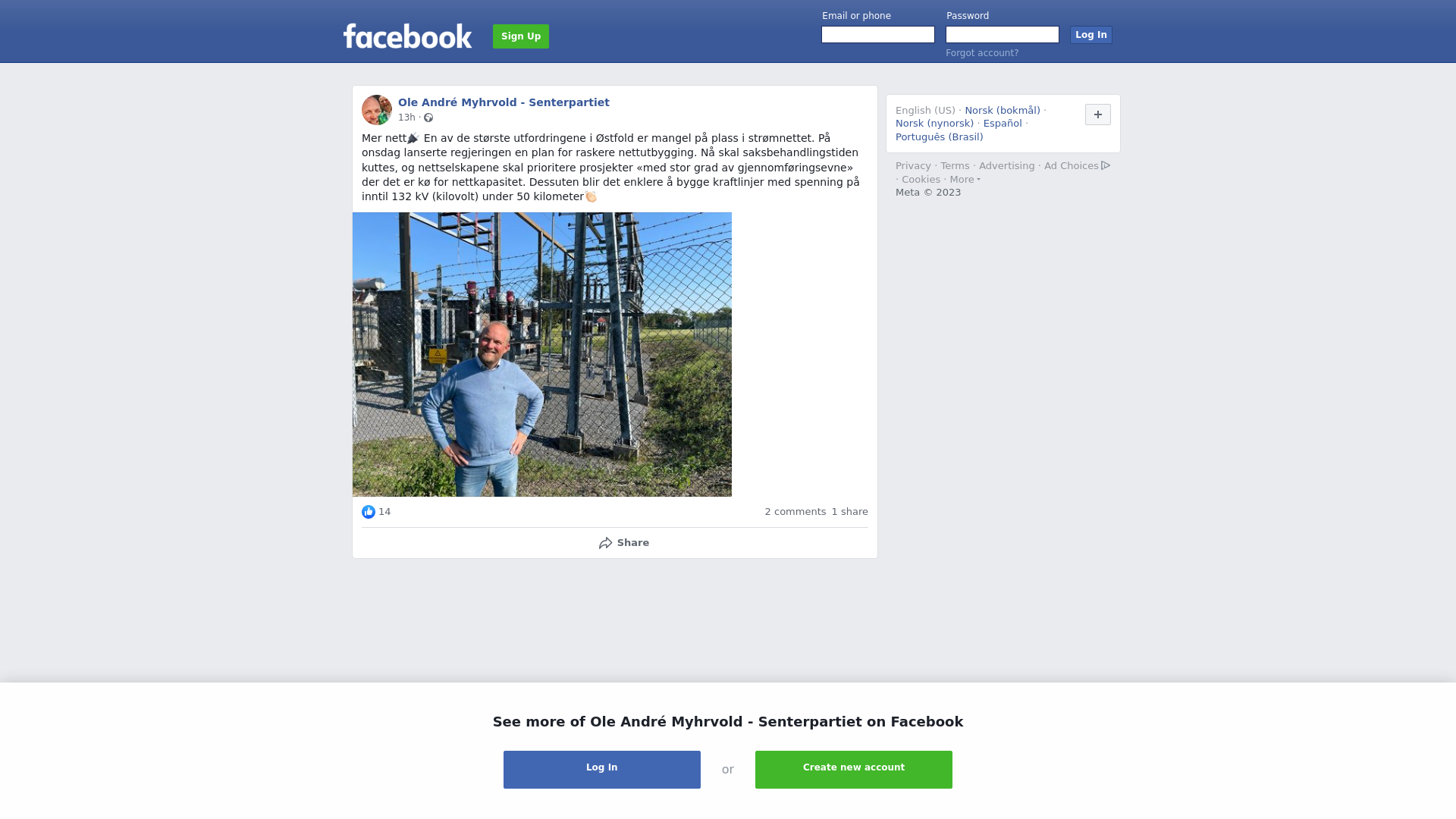Click the green Sign Up button
This screenshot has height=819, width=1456.
point(521,36)
